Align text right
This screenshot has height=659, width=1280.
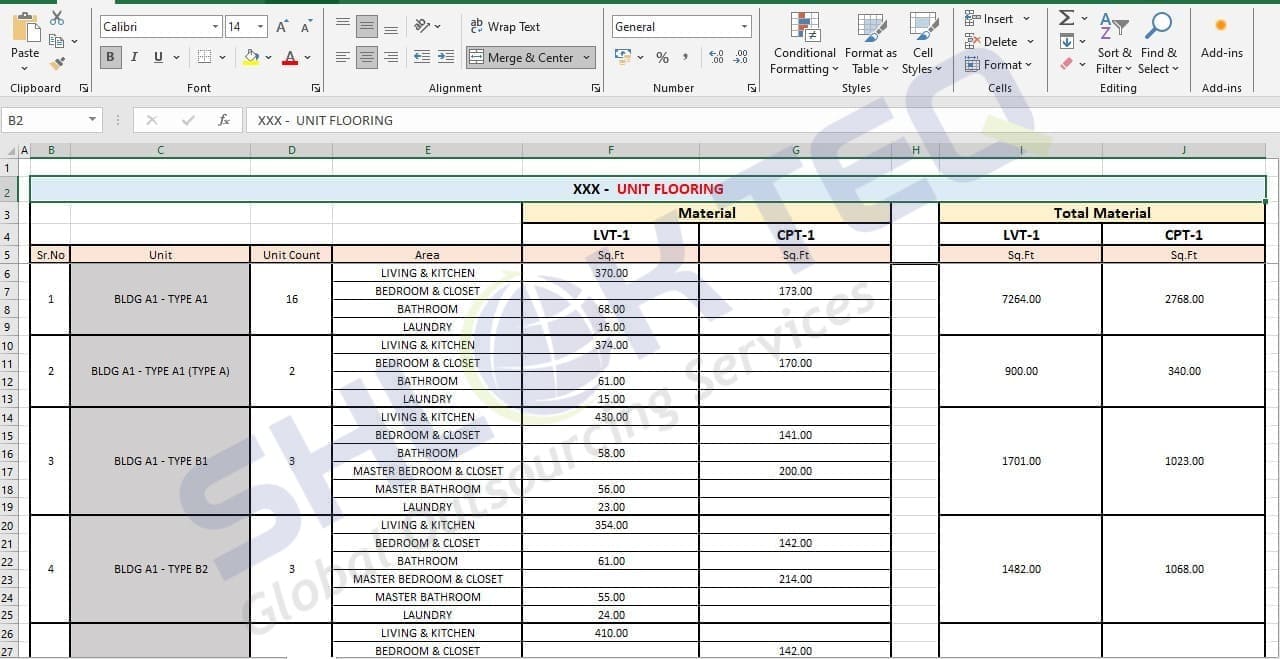coord(391,57)
